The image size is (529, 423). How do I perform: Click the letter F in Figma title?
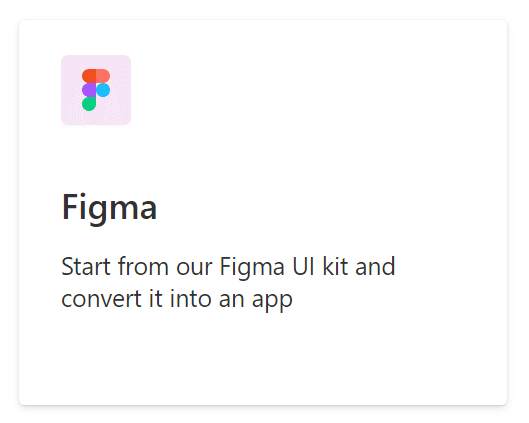(x=69, y=206)
